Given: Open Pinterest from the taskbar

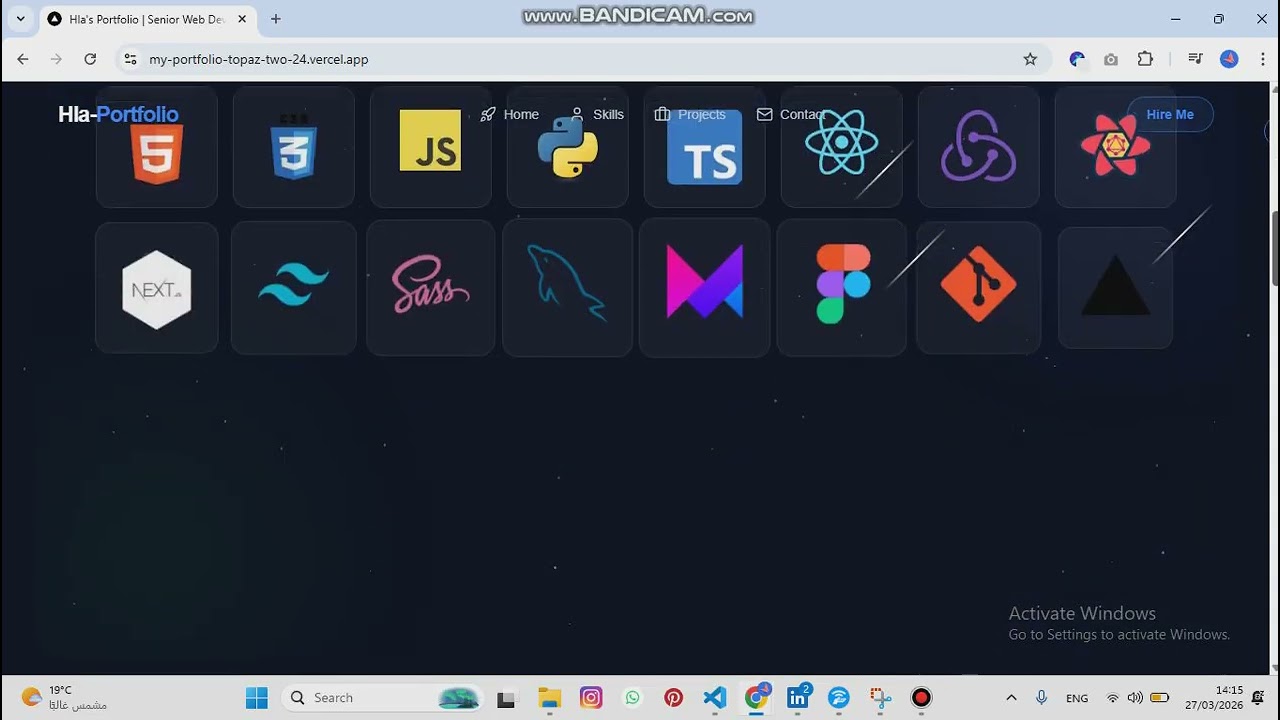Looking at the screenshot, I should tap(674, 697).
